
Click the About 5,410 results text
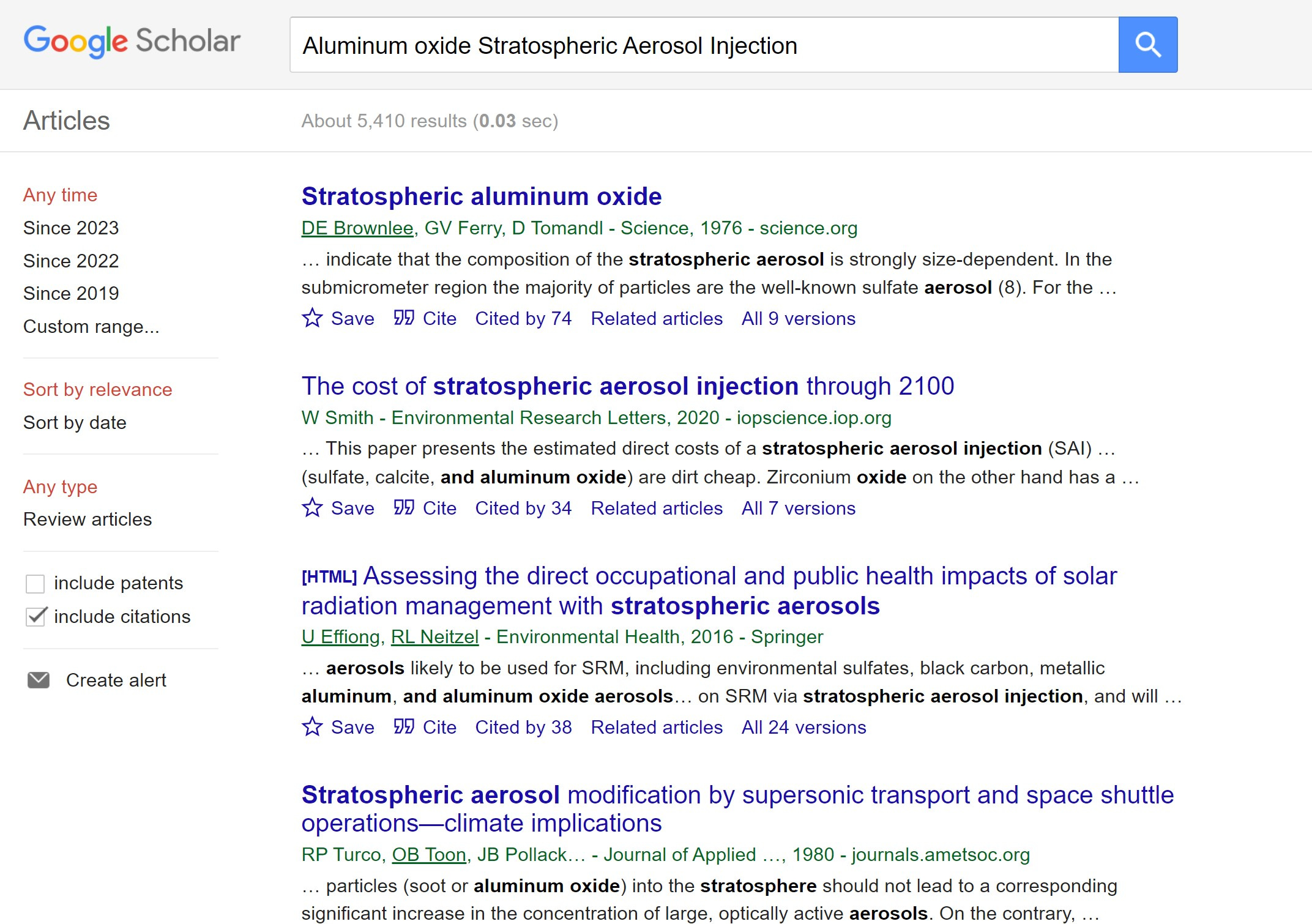[x=430, y=121]
